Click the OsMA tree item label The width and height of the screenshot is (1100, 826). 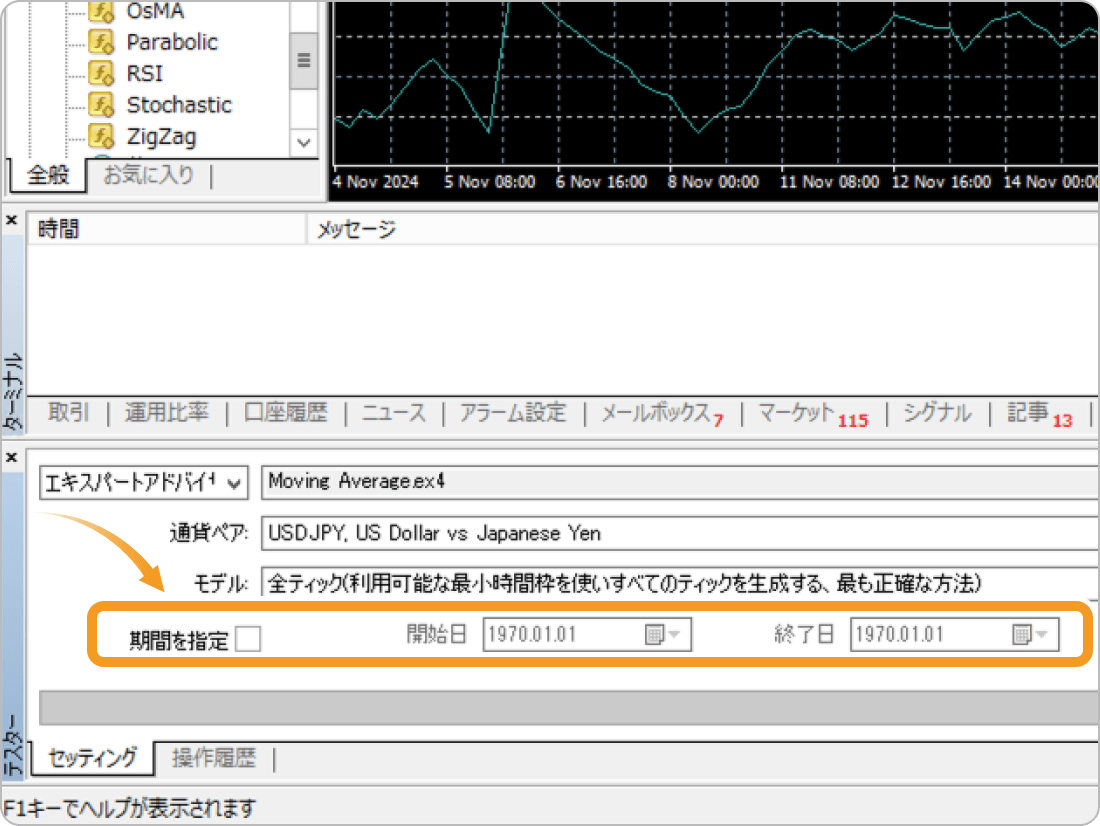(155, 11)
